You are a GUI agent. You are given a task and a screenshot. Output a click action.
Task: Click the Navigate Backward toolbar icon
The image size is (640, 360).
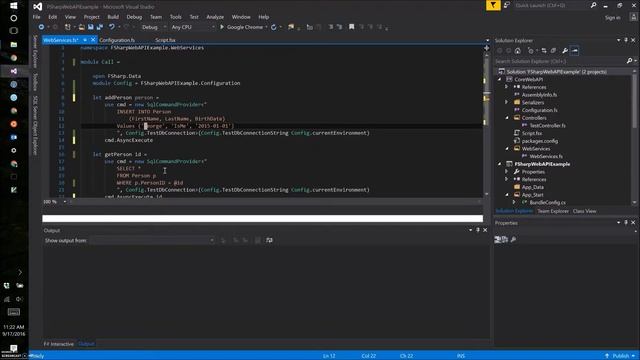coord(41,27)
